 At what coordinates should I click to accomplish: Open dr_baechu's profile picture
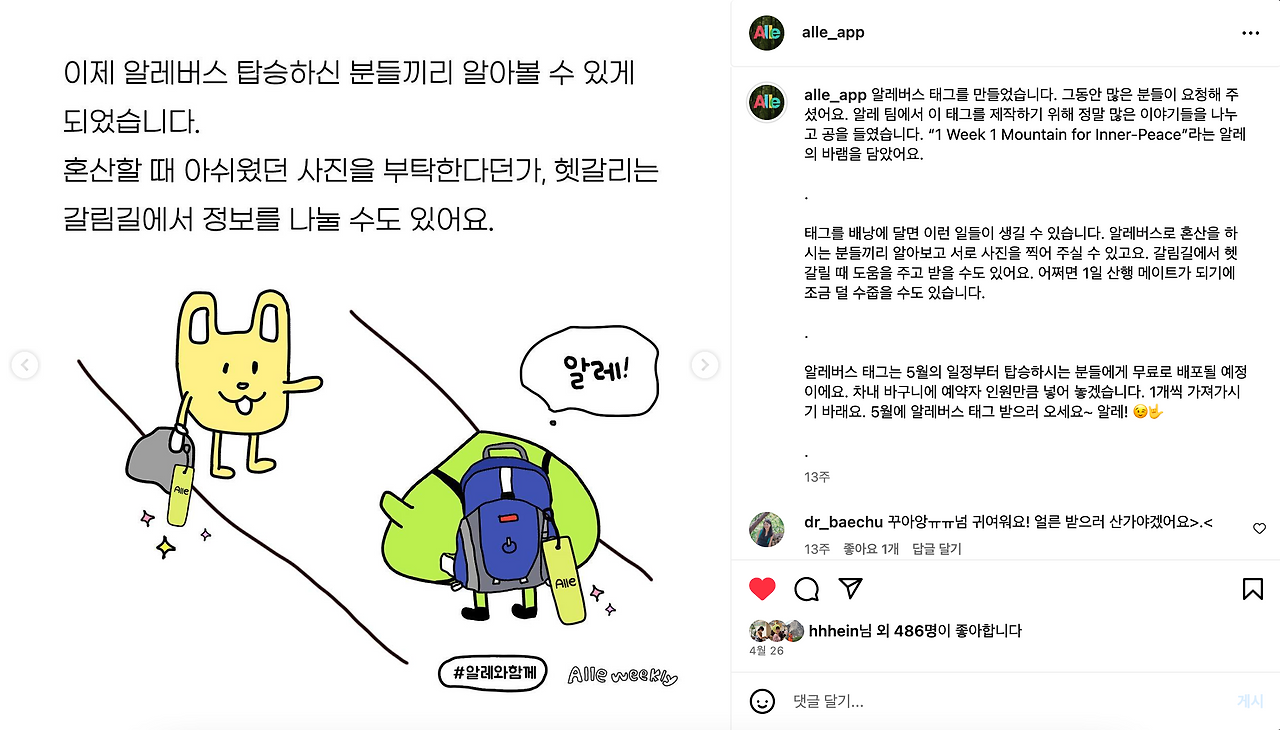point(767,530)
